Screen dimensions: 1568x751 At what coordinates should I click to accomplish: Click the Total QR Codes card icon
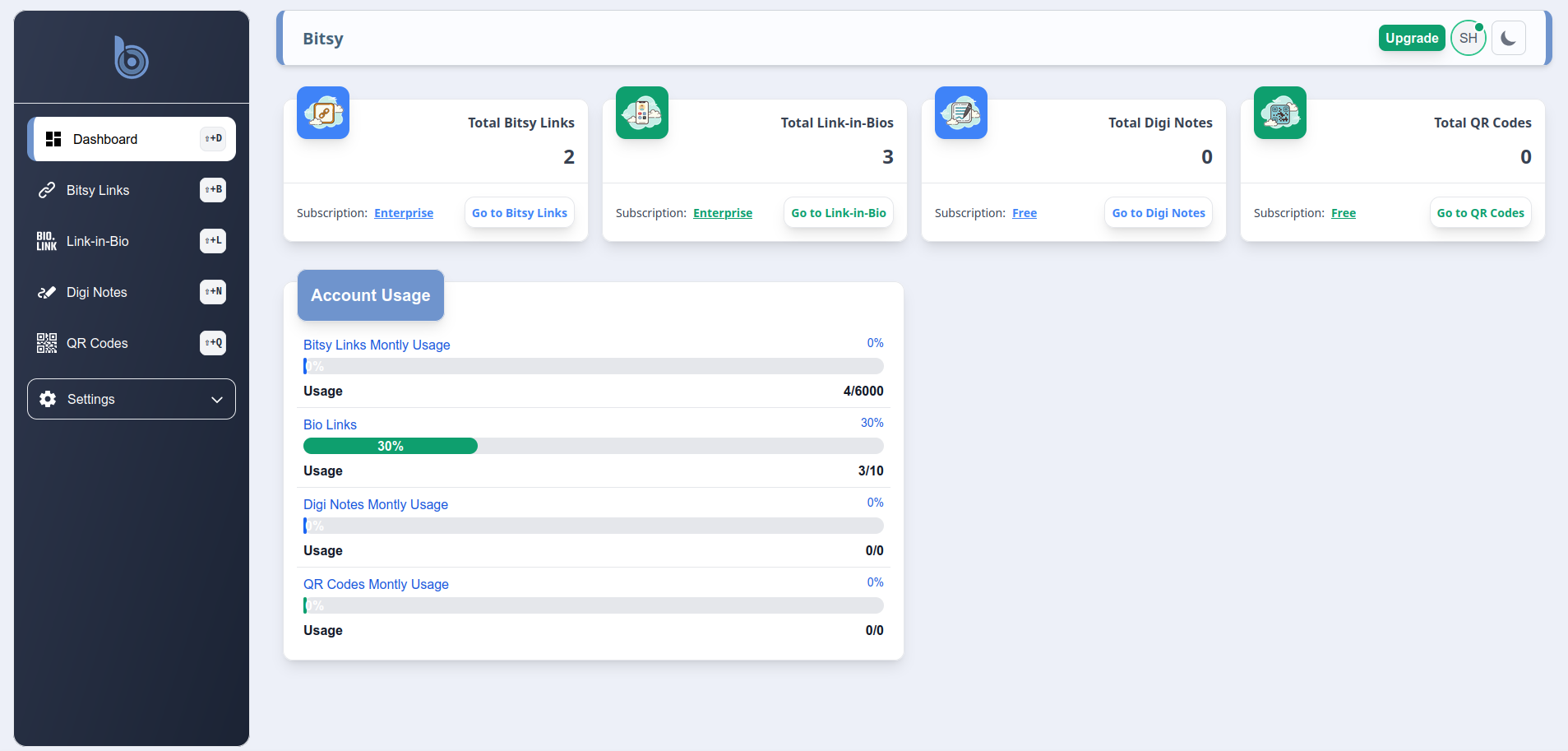[1280, 113]
